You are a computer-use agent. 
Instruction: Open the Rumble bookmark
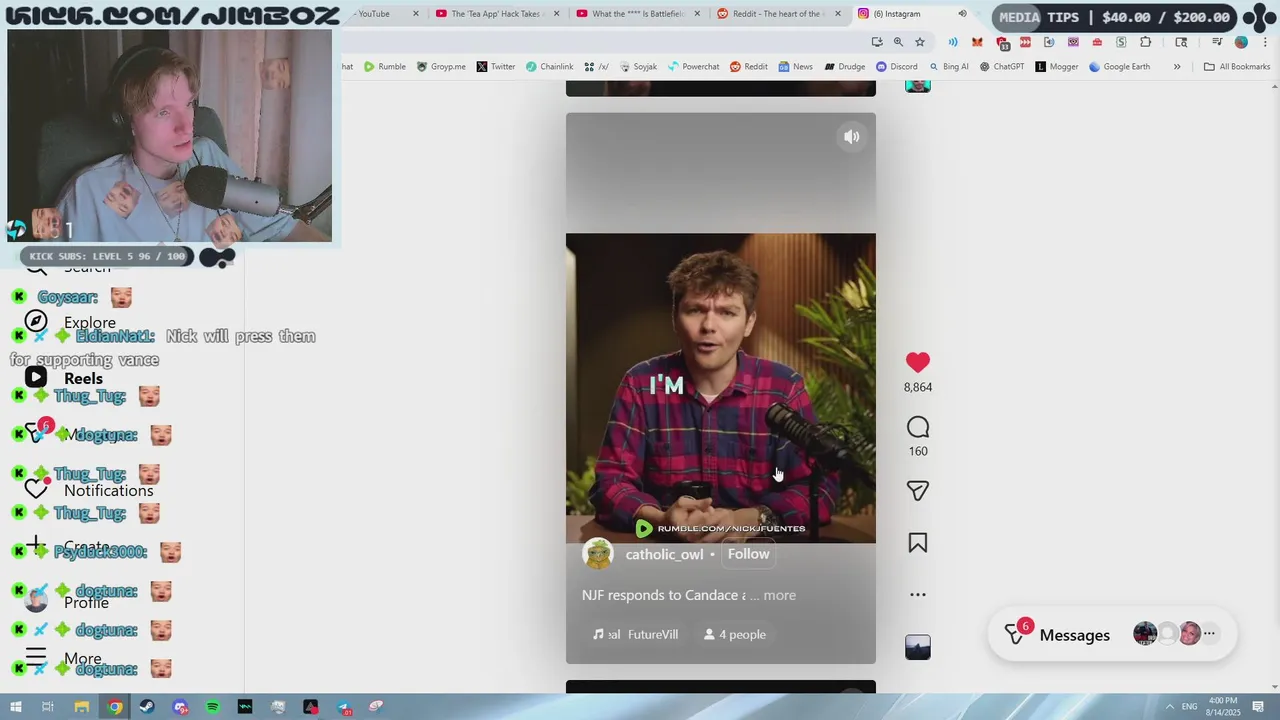385,67
